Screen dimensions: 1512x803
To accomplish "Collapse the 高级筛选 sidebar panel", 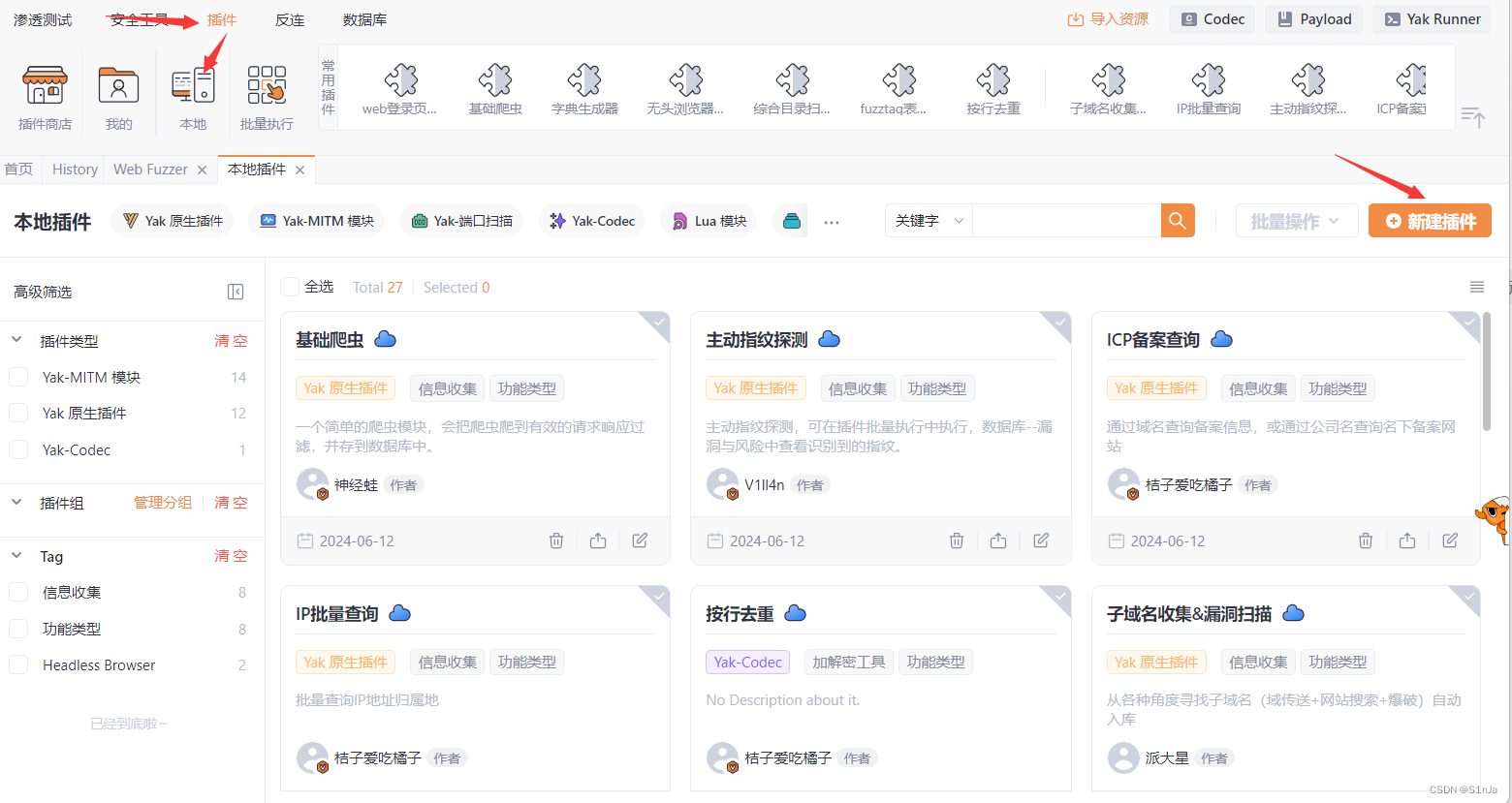I will [235, 291].
